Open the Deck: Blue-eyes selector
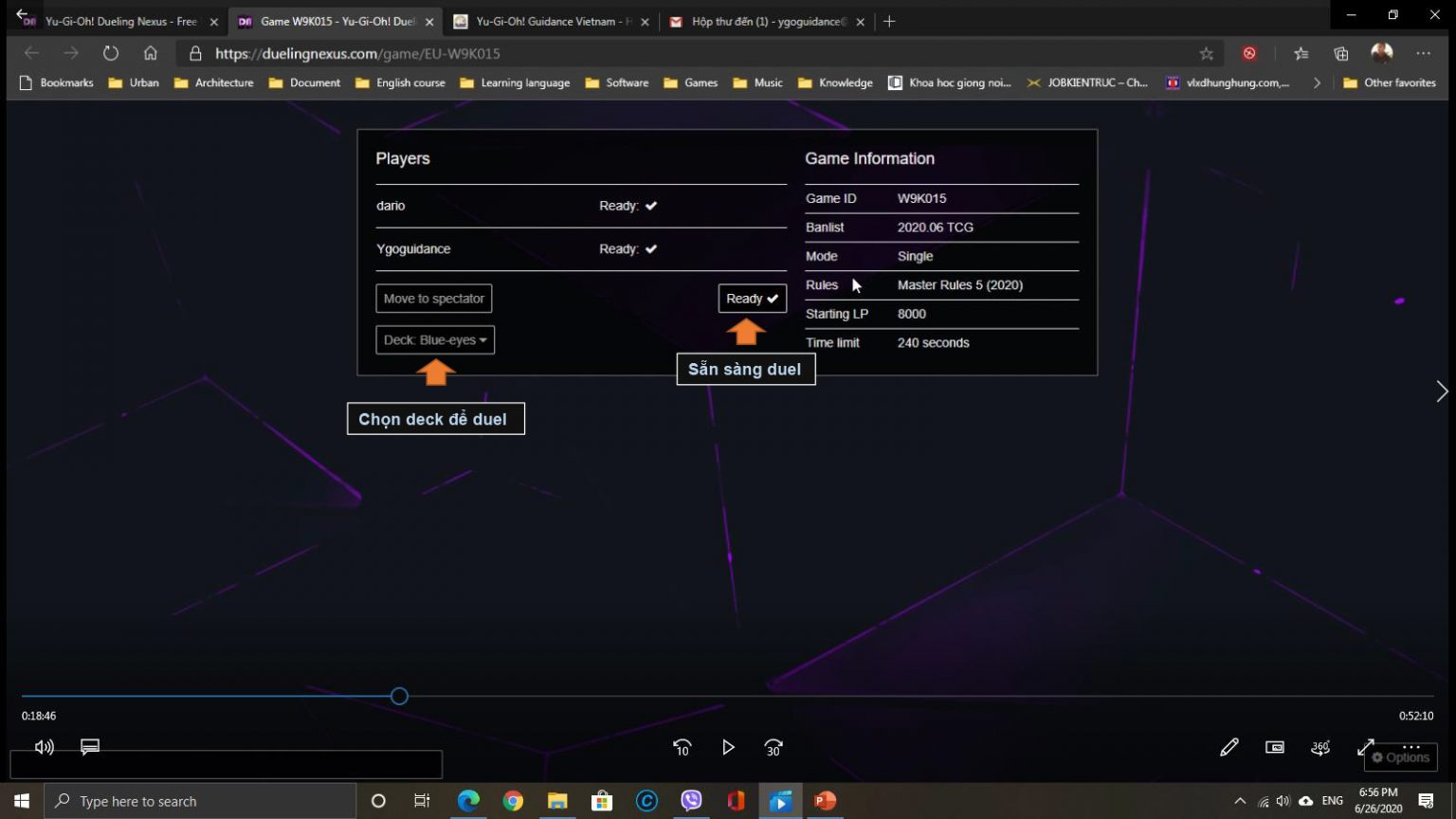 click(434, 339)
